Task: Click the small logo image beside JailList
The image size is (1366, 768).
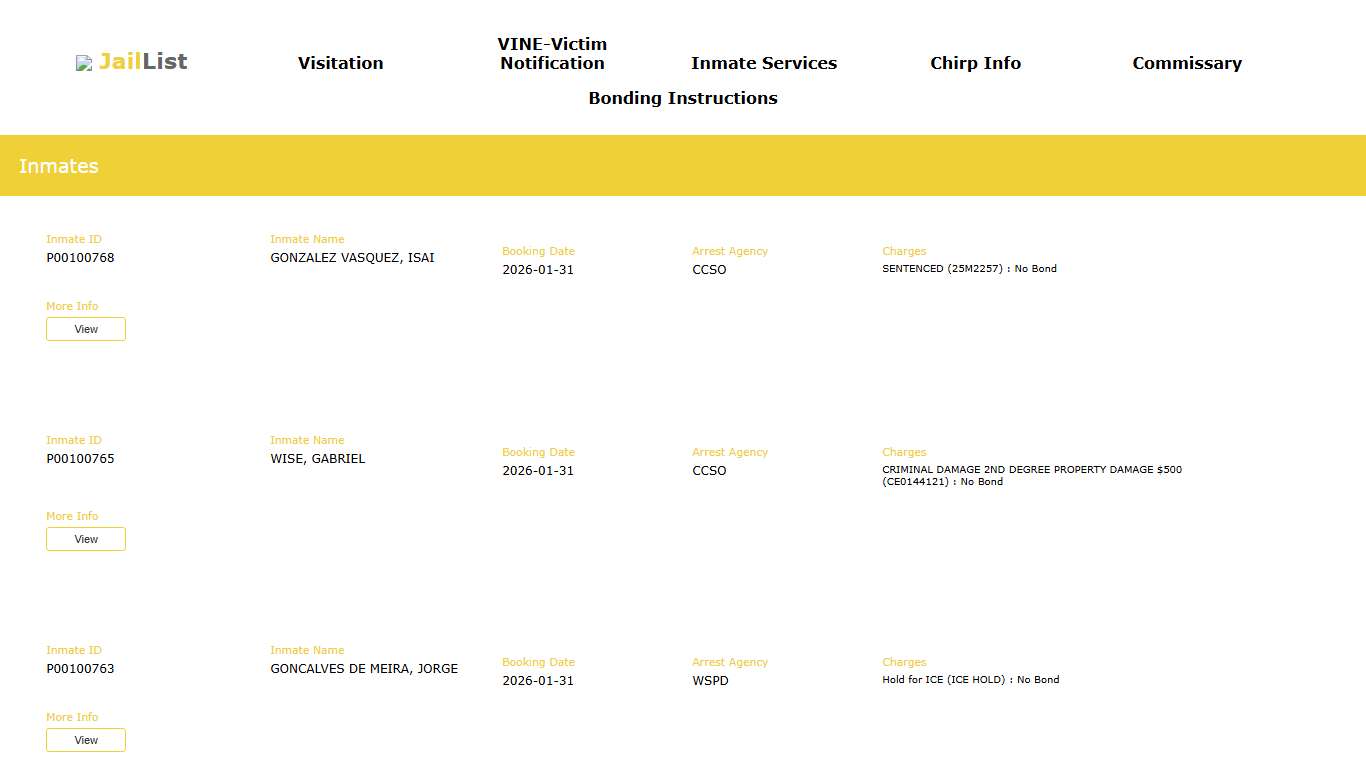Action: tap(84, 63)
